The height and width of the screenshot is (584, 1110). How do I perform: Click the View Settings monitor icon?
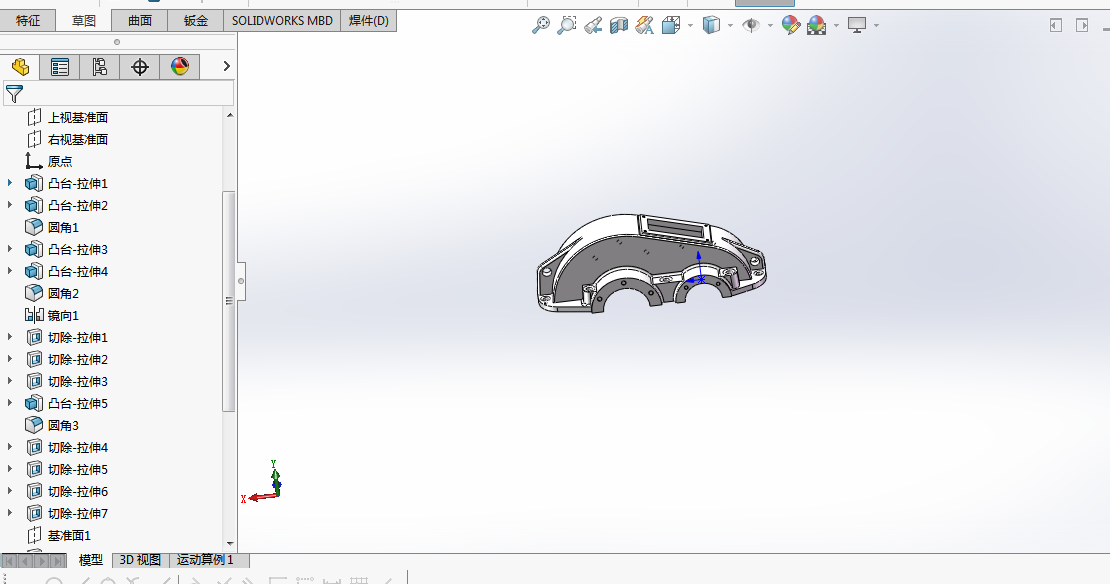coord(857,25)
